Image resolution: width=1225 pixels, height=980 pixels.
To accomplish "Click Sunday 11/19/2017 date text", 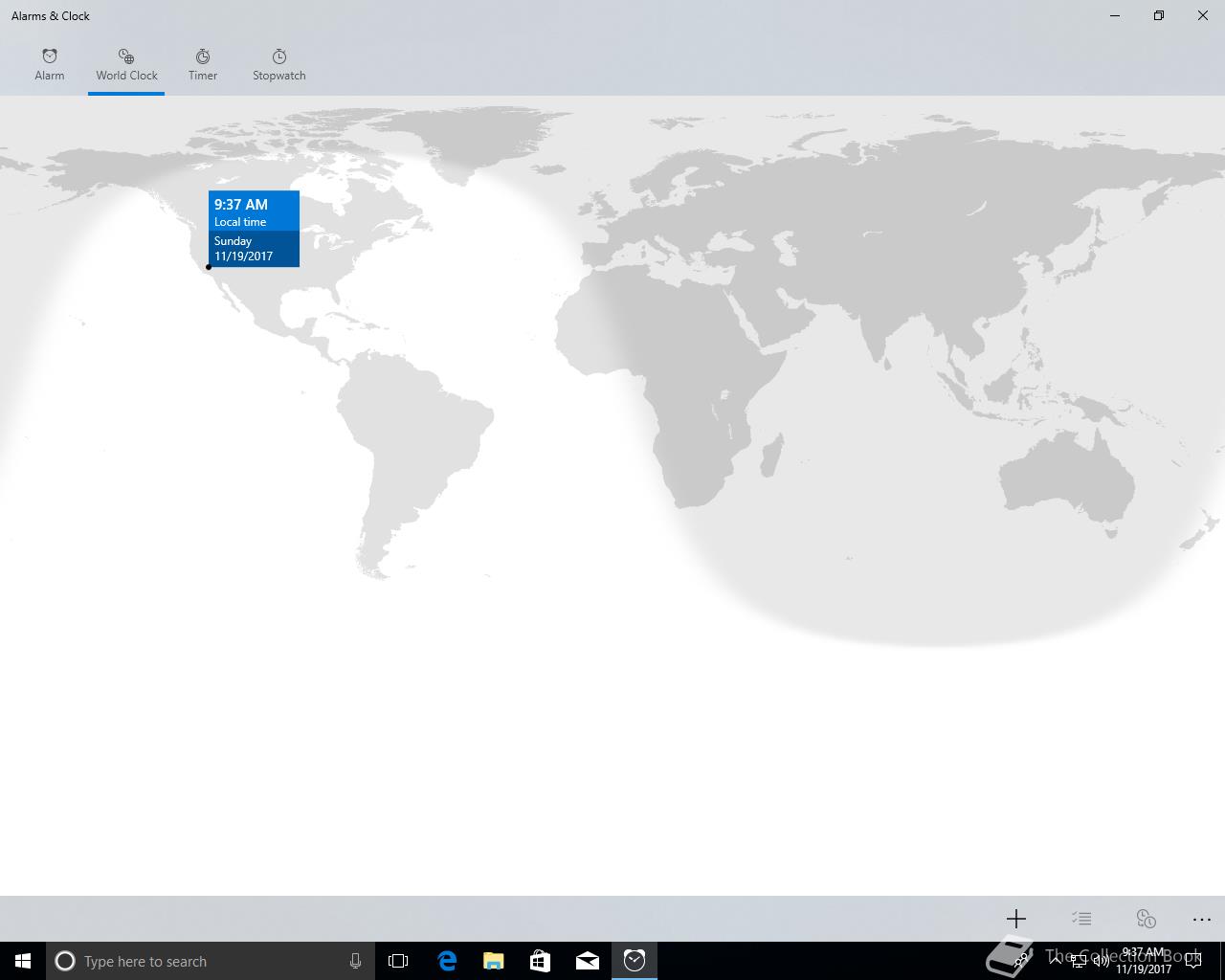I will coord(244,249).
